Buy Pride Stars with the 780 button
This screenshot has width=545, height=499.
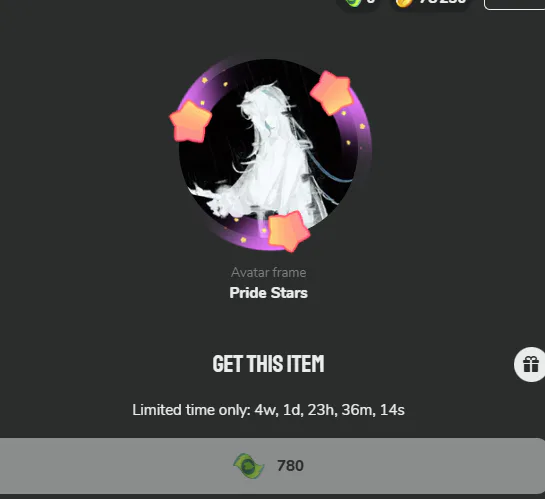click(x=272, y=466)
